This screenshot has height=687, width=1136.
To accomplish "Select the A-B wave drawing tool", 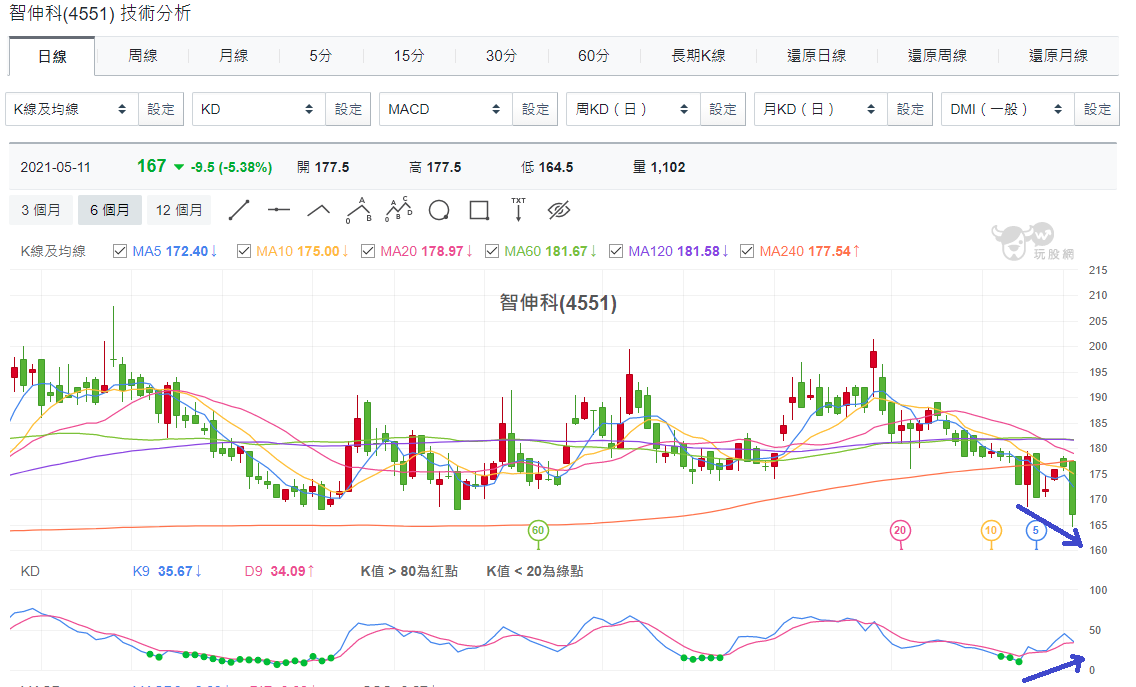I will (x=359, y=209).
